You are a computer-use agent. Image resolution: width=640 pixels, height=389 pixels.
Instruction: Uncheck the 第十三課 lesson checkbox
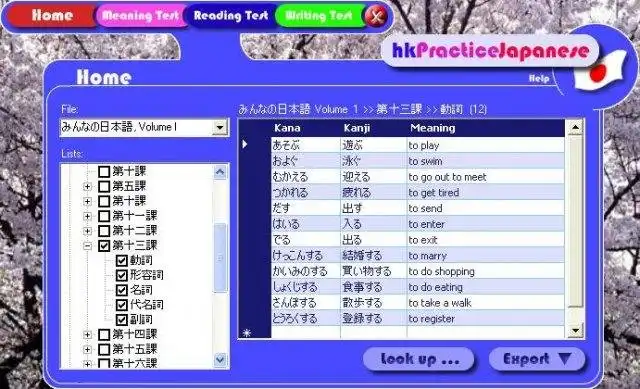[104, 245]
